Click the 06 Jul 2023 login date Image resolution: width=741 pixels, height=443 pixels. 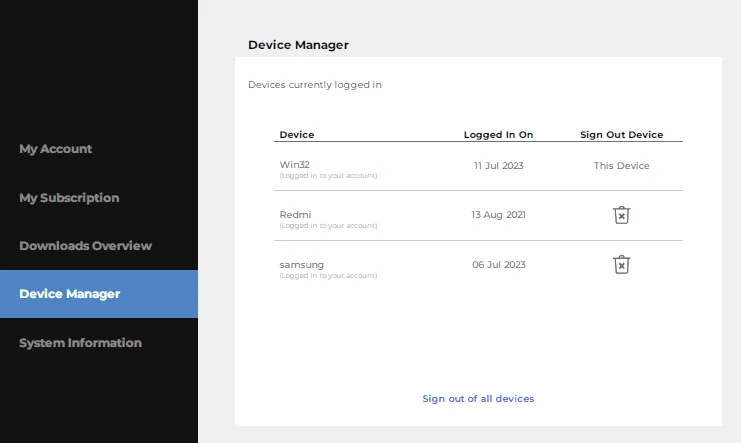point(499,265)
